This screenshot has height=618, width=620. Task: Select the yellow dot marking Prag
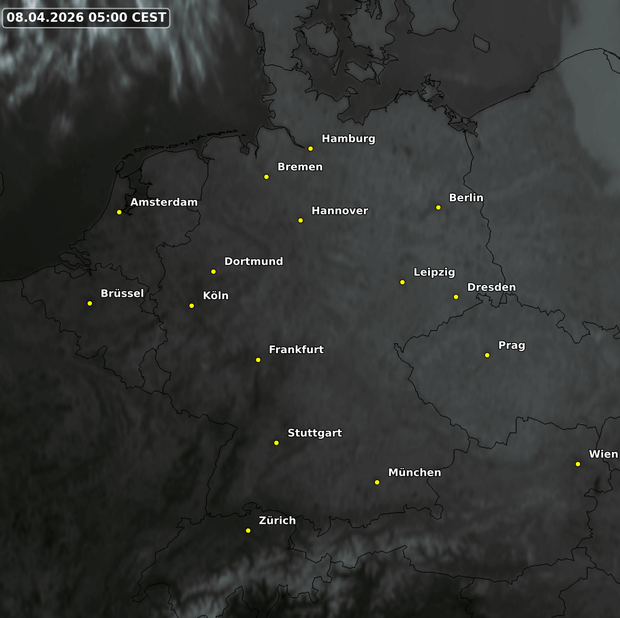tap(487, 355)
